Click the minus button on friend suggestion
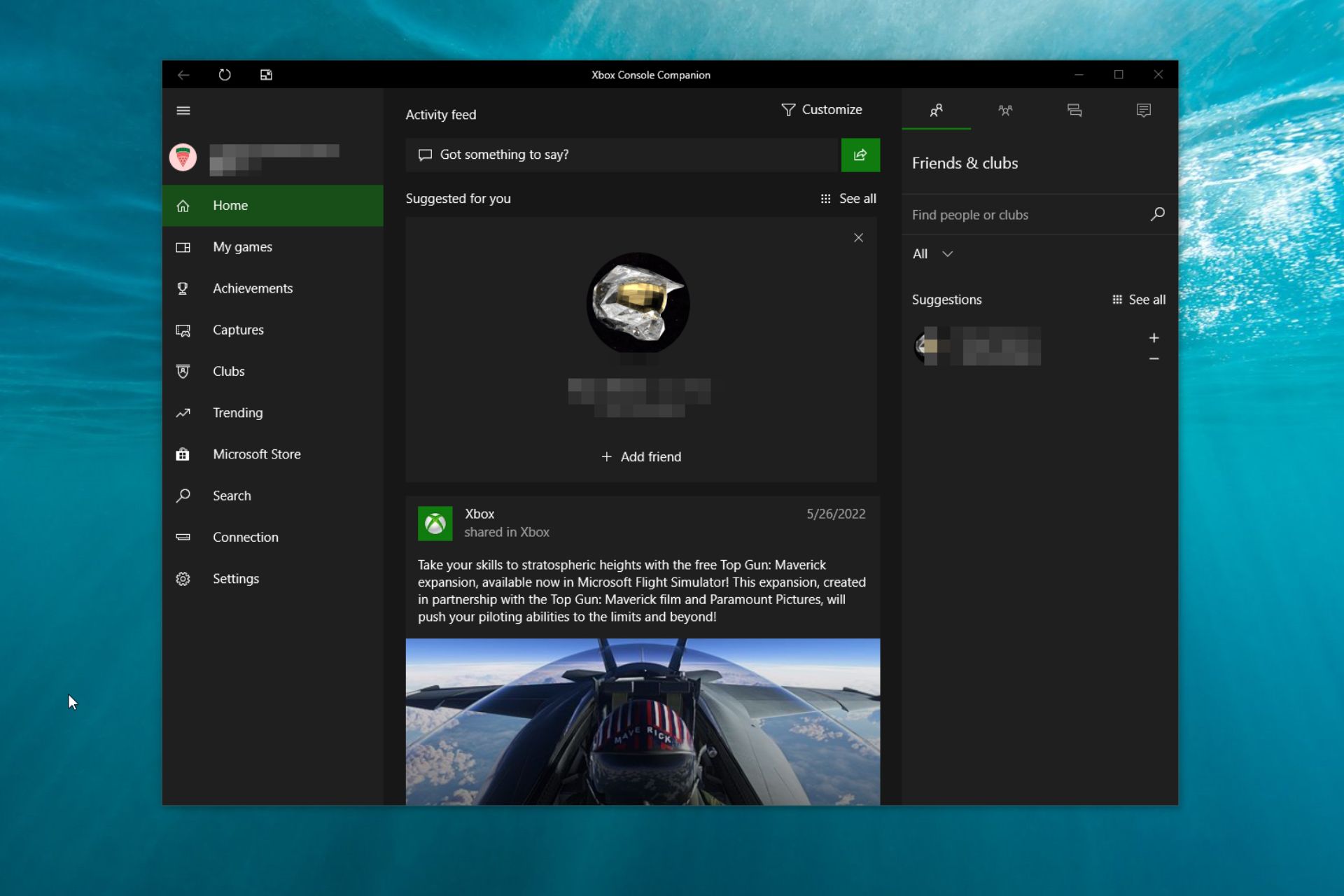Screen dimensions: 1344x896 [x=1154, y=358]
